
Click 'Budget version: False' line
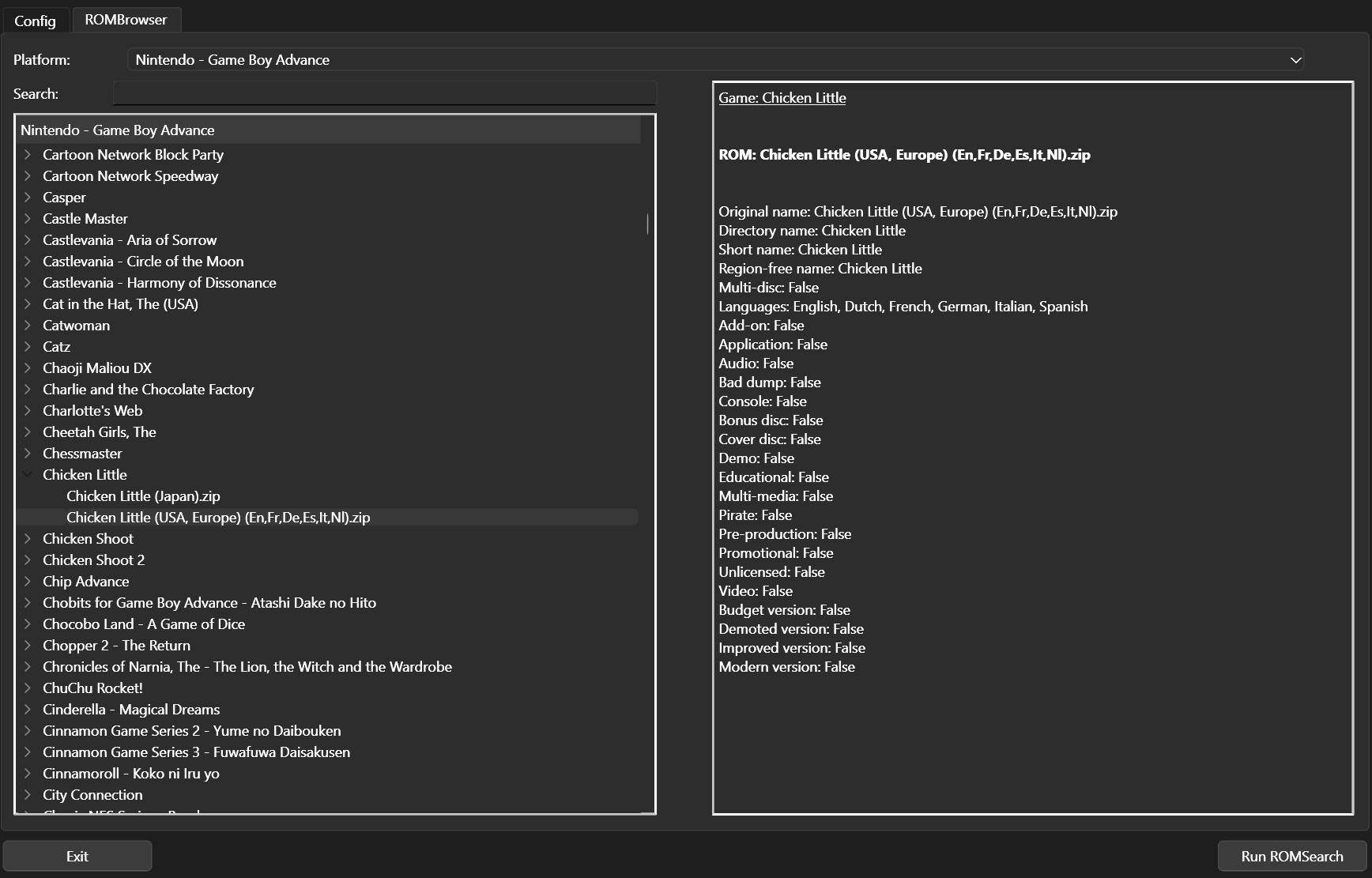pyautogui.click(x=784, y=610)
